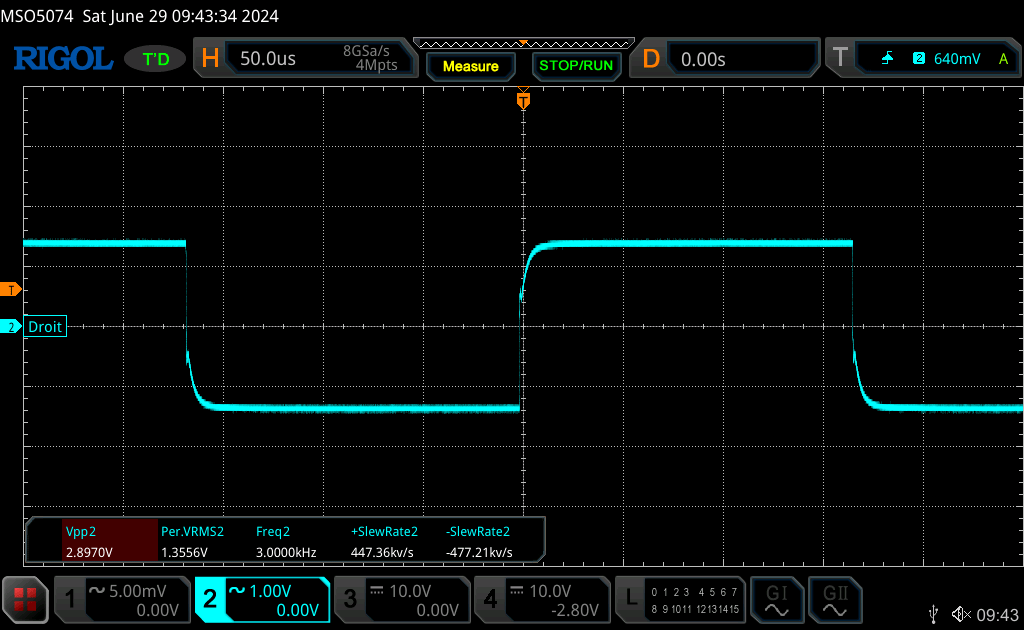
Task: Click the orange trigger position marker at top
Action: 523,100
